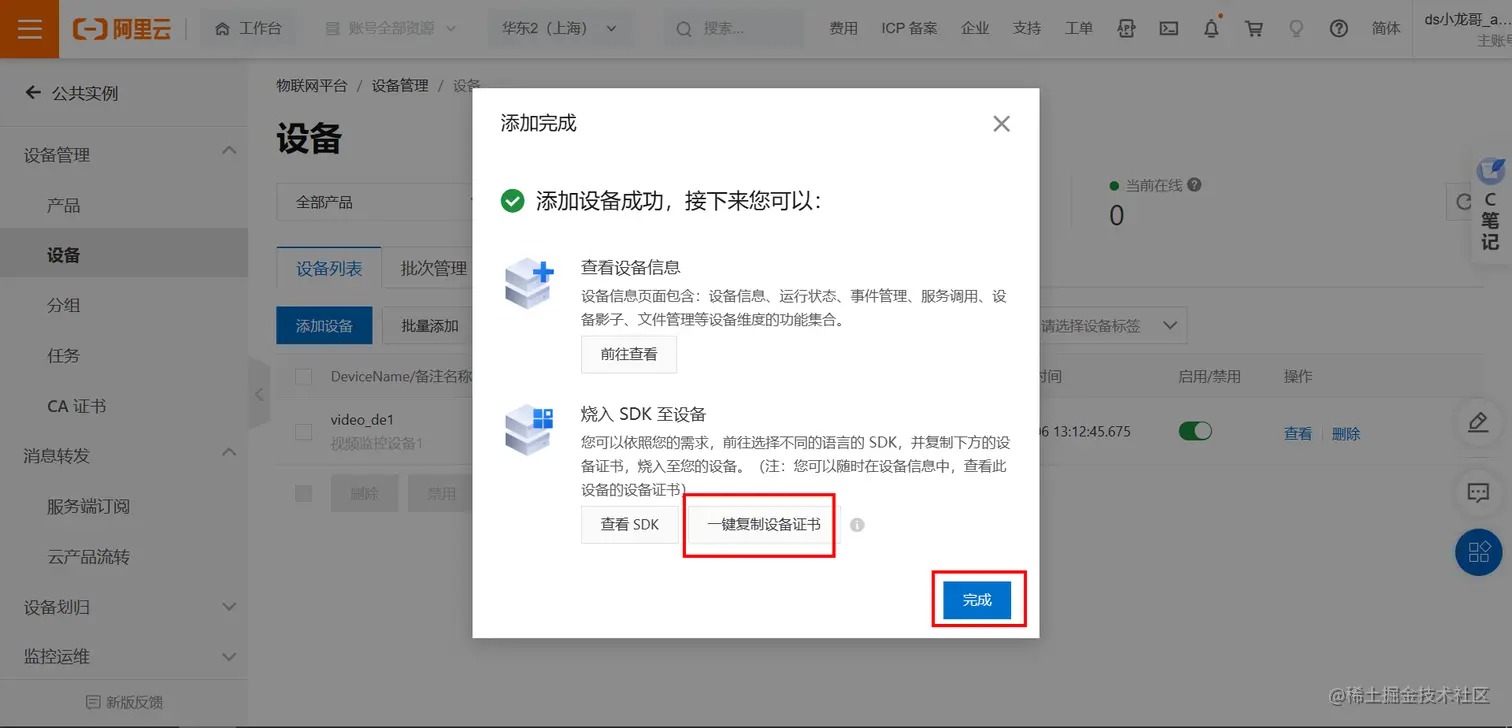Click the Aliyun logo
Viewport: 1512px width, 728px height.
(x=121, y=29)
